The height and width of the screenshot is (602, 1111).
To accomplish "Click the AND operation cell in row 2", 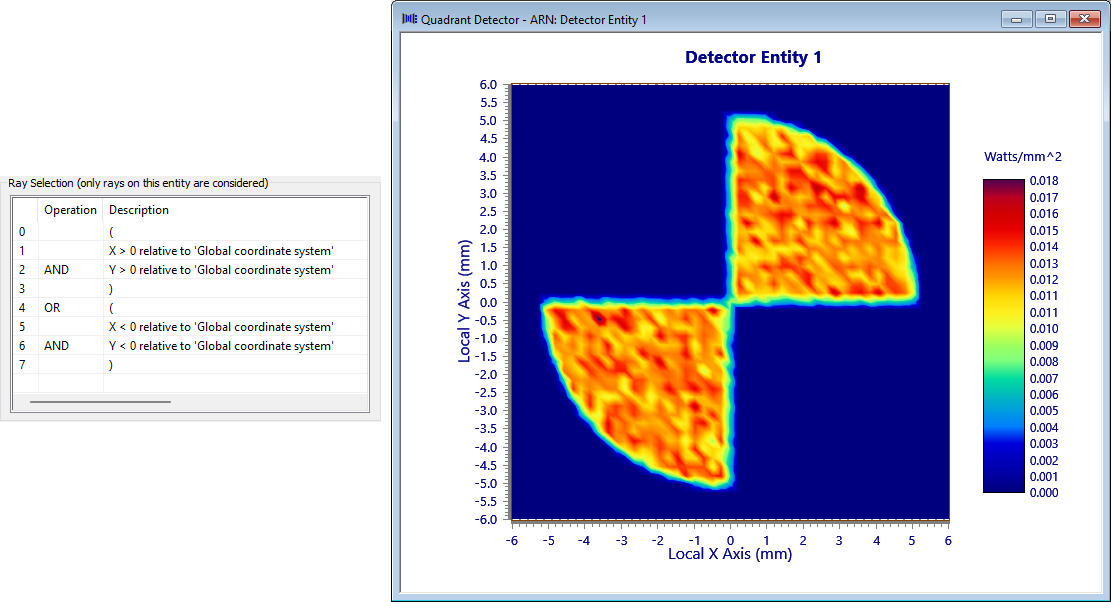I will (57, 270).
